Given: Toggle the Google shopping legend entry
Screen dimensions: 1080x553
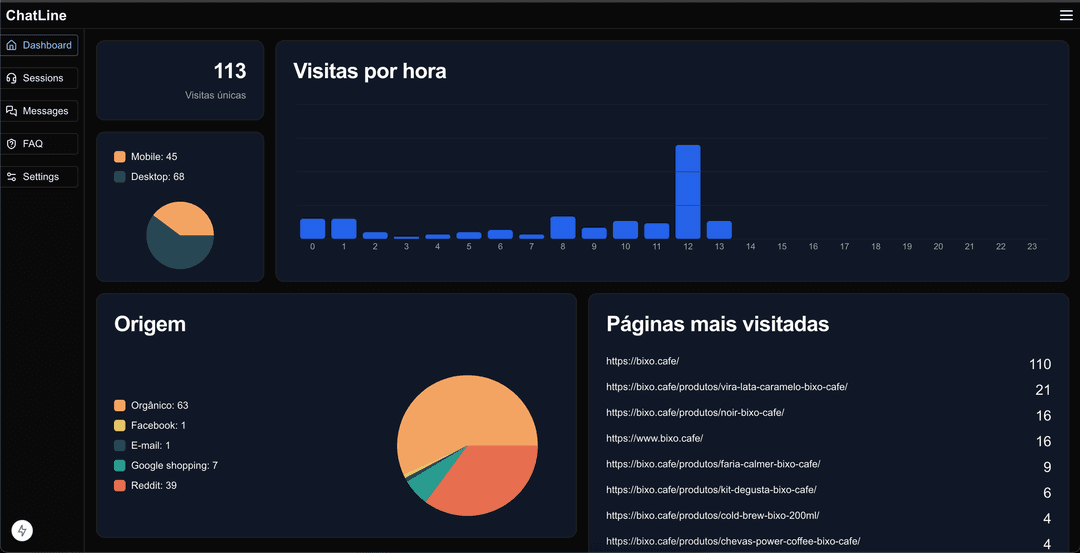Looking at the screenshot, I should 165,466.
